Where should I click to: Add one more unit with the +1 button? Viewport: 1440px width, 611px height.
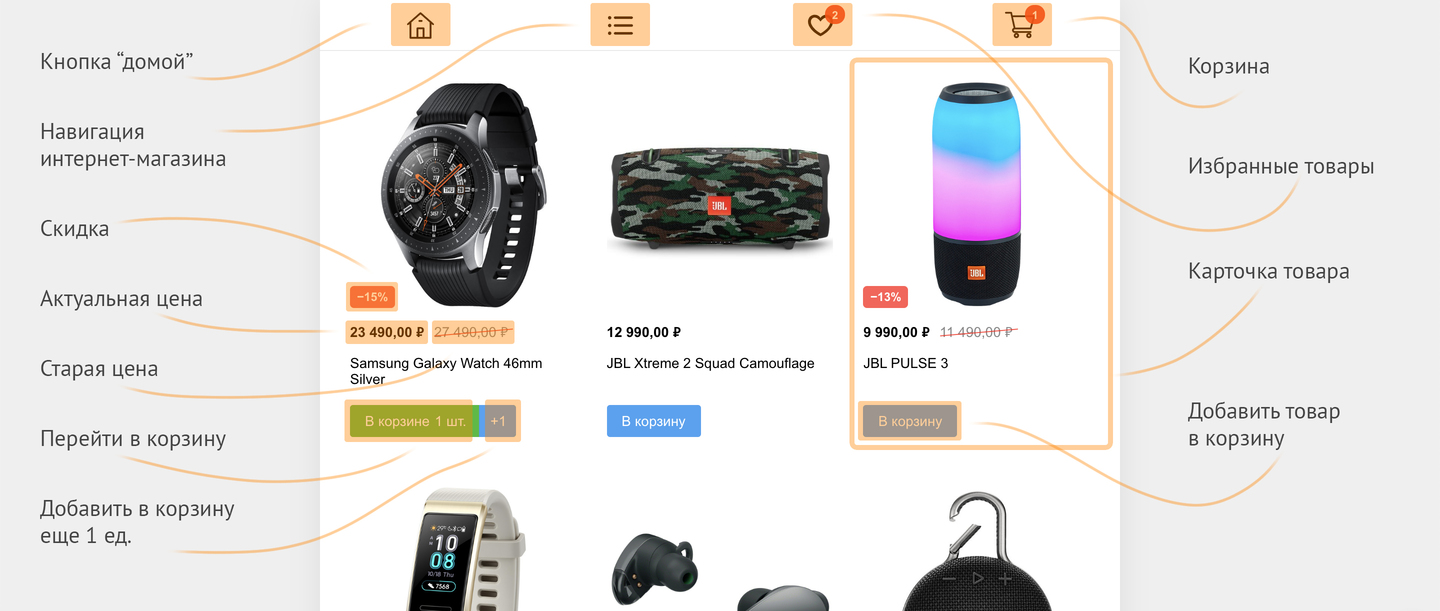(499, 421)
